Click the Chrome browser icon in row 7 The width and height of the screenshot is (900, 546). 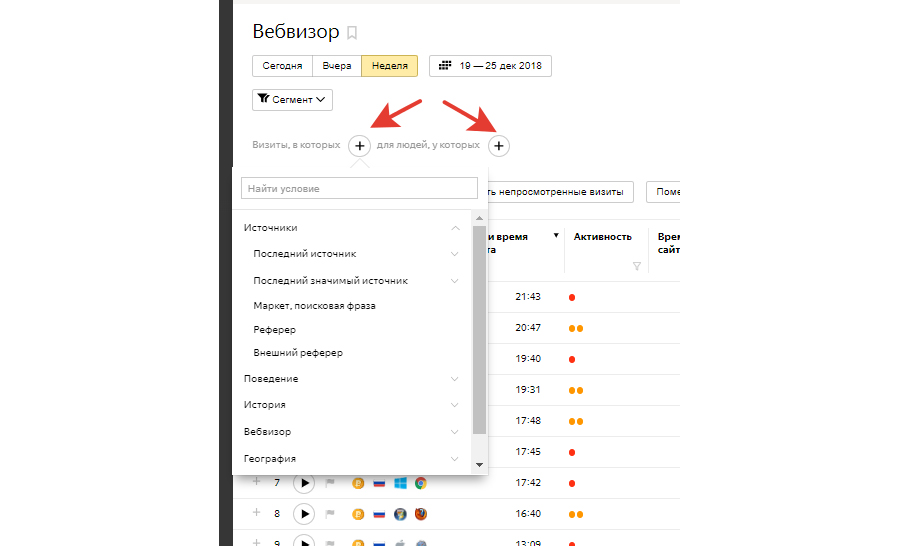pyautogui.click(x=421, y=484)
